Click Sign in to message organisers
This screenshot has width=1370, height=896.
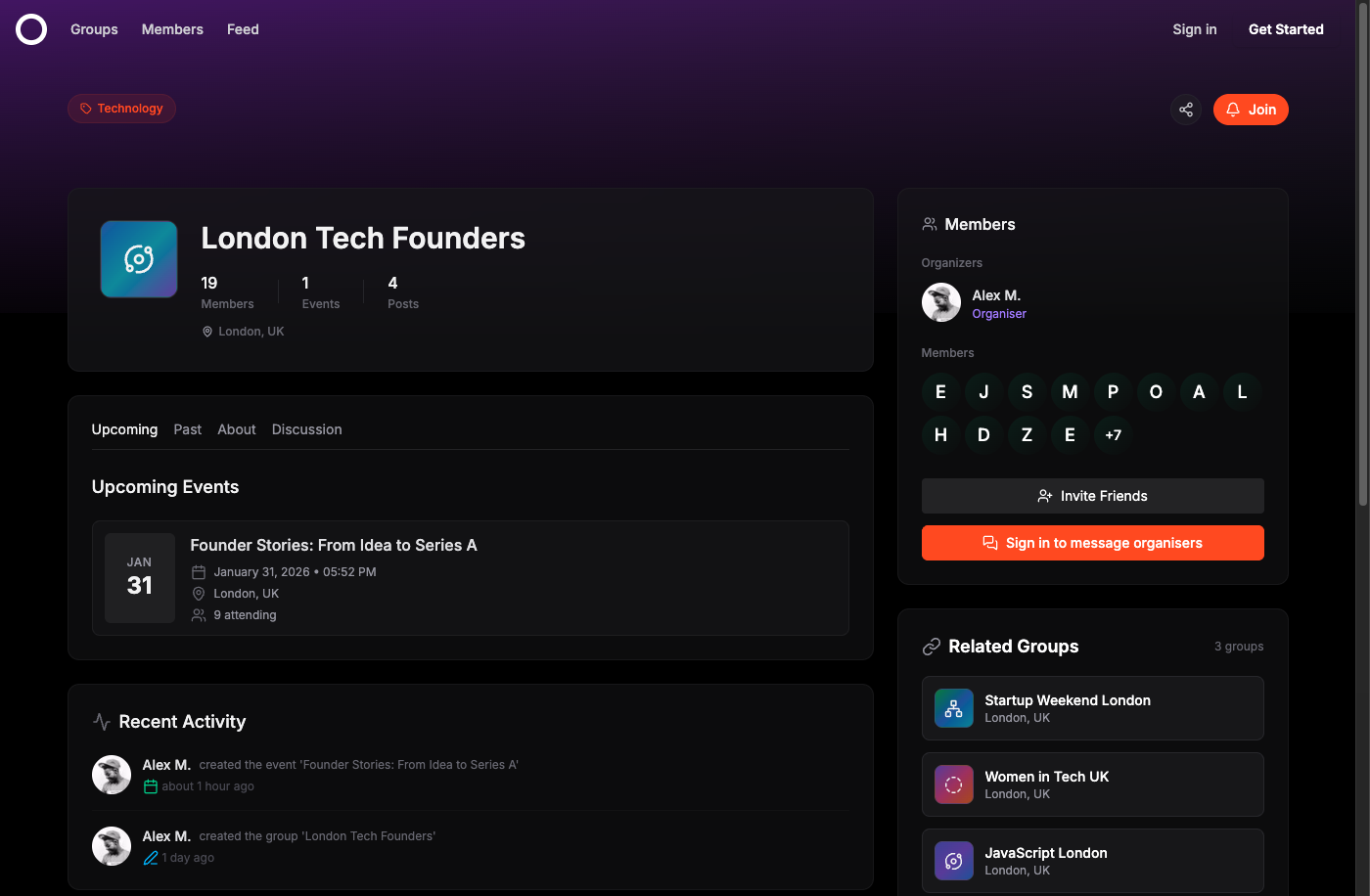(x=1092, y=543)
